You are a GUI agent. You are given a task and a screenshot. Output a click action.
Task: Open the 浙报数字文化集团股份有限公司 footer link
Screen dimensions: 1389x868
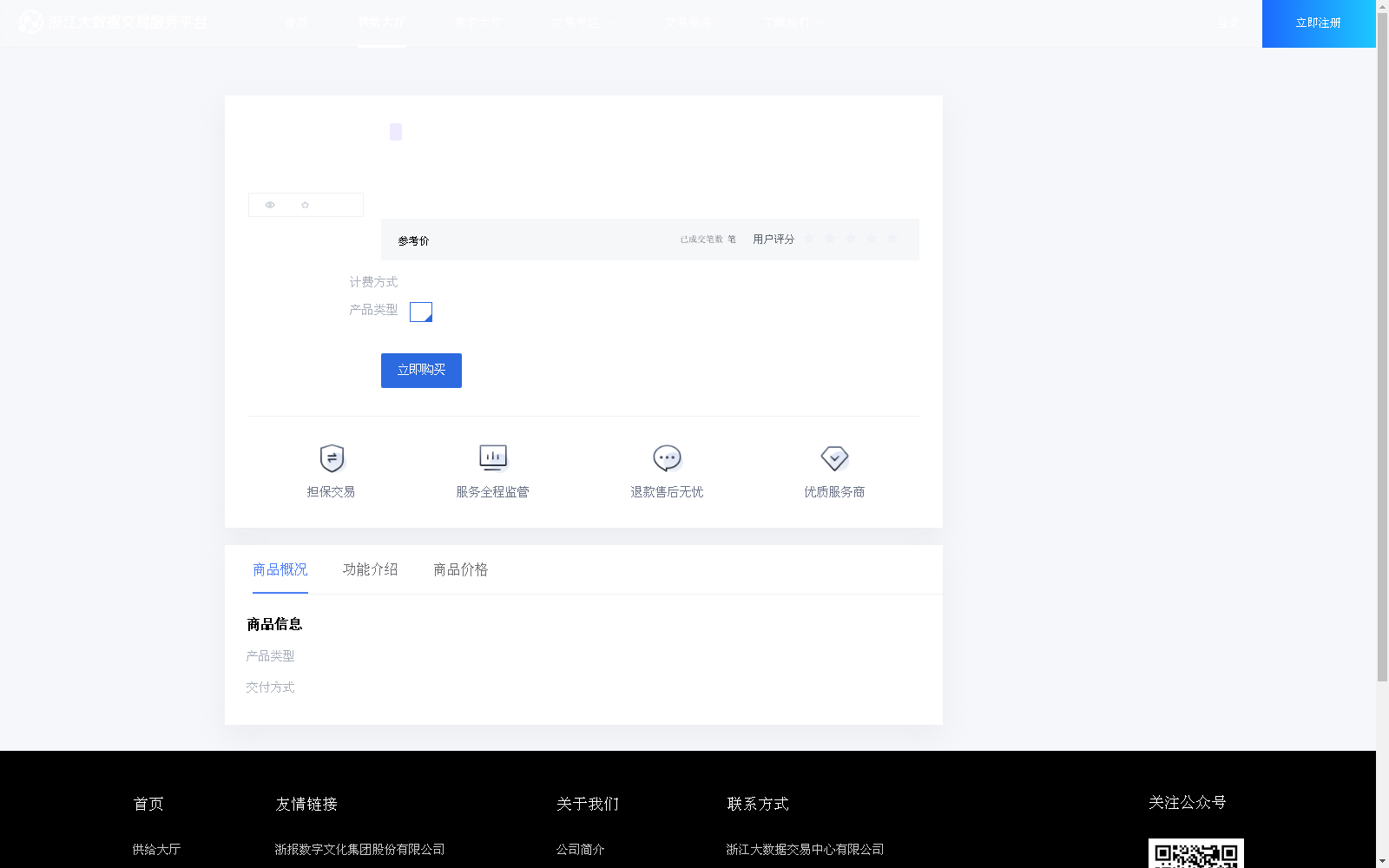coord(359,849)
